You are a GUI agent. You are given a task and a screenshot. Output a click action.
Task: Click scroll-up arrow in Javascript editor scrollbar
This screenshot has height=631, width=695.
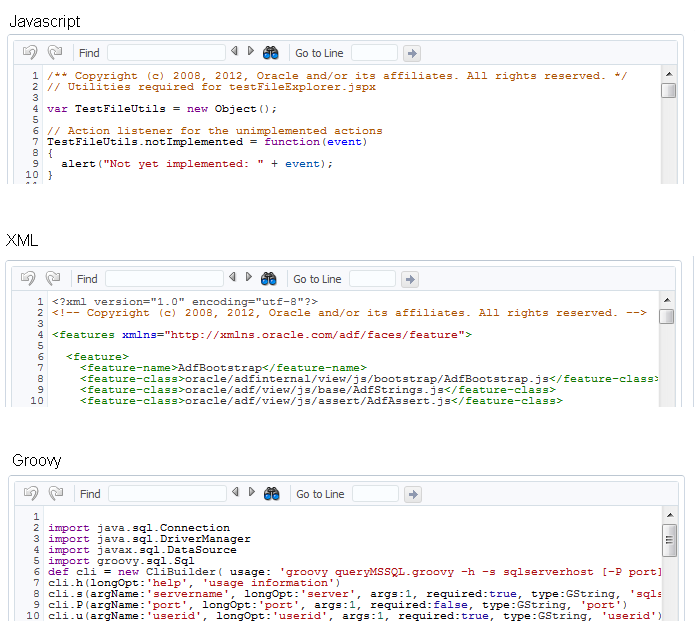[x=669, y=74]
